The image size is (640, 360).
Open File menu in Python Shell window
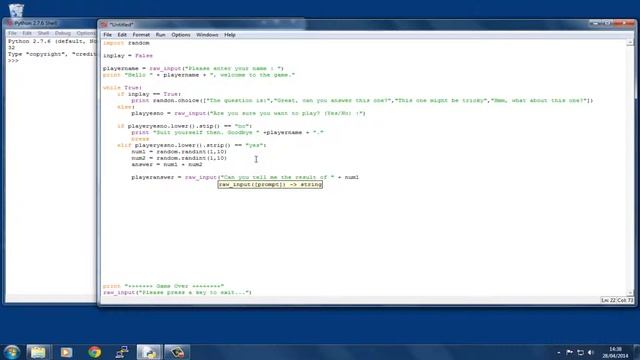click(13, 33)
